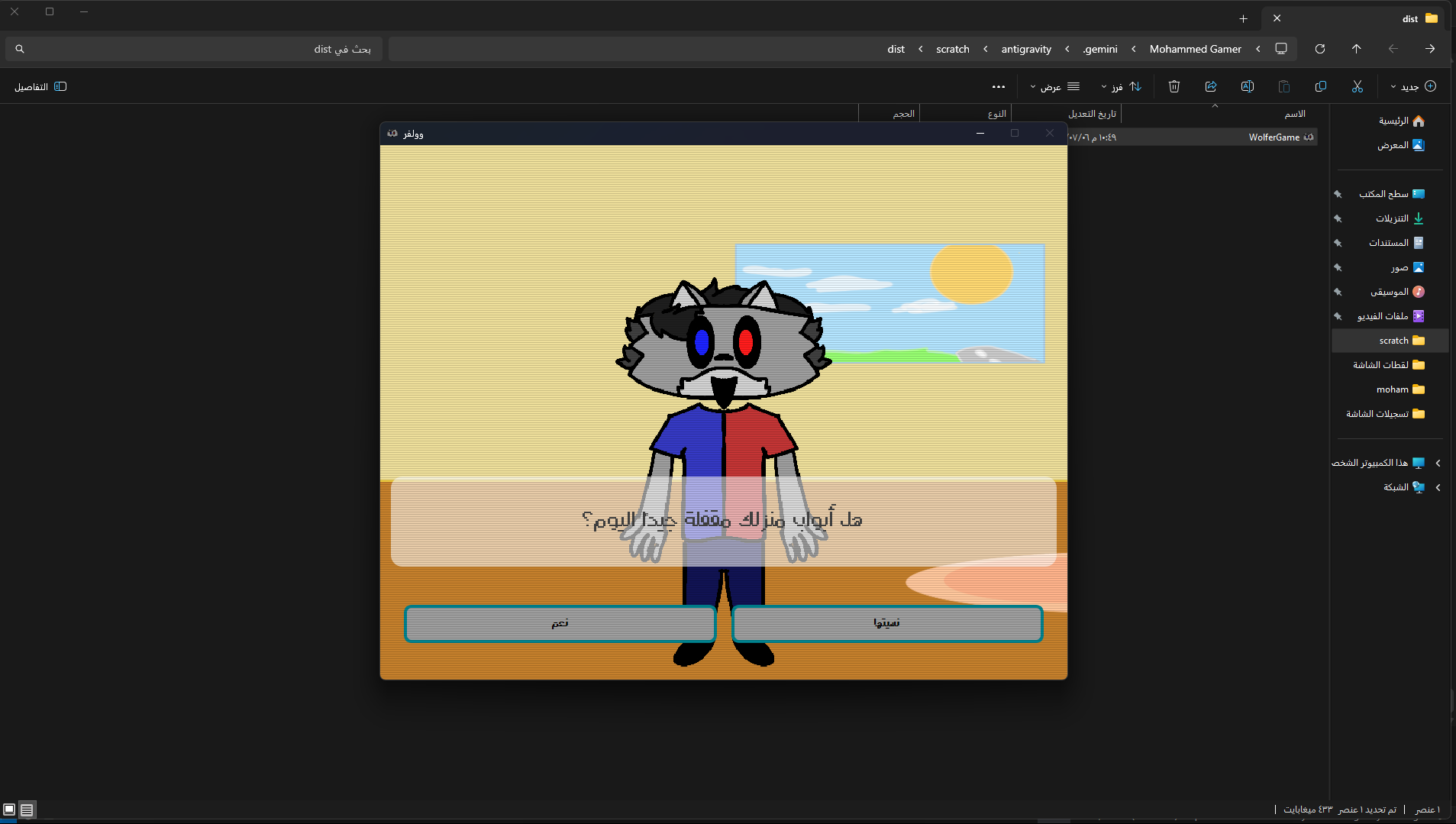Switch to large thumbnails view icon in status bar

click(9, 809)
